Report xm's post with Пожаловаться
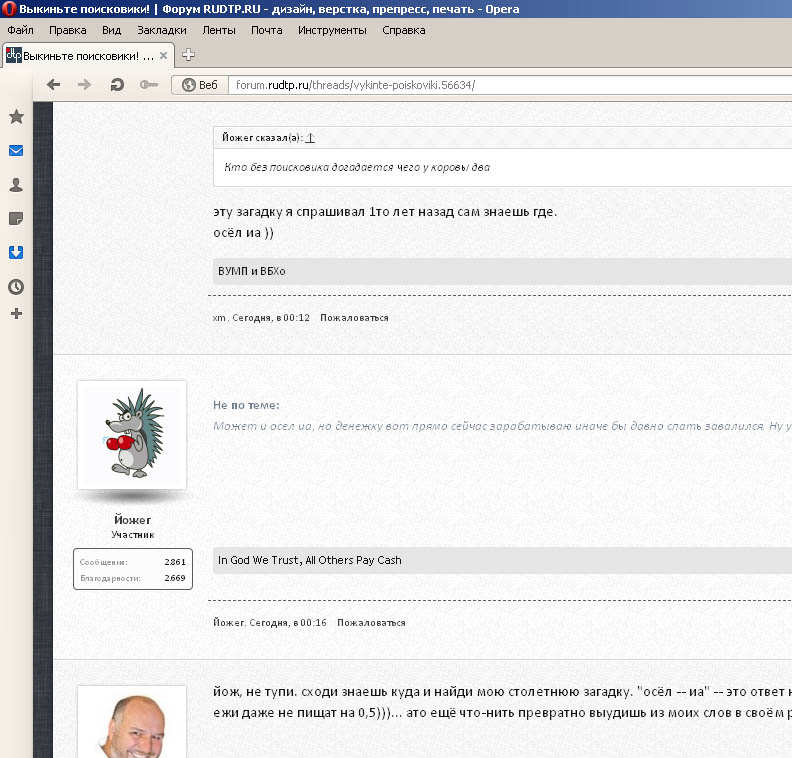 tap(354, 318)
